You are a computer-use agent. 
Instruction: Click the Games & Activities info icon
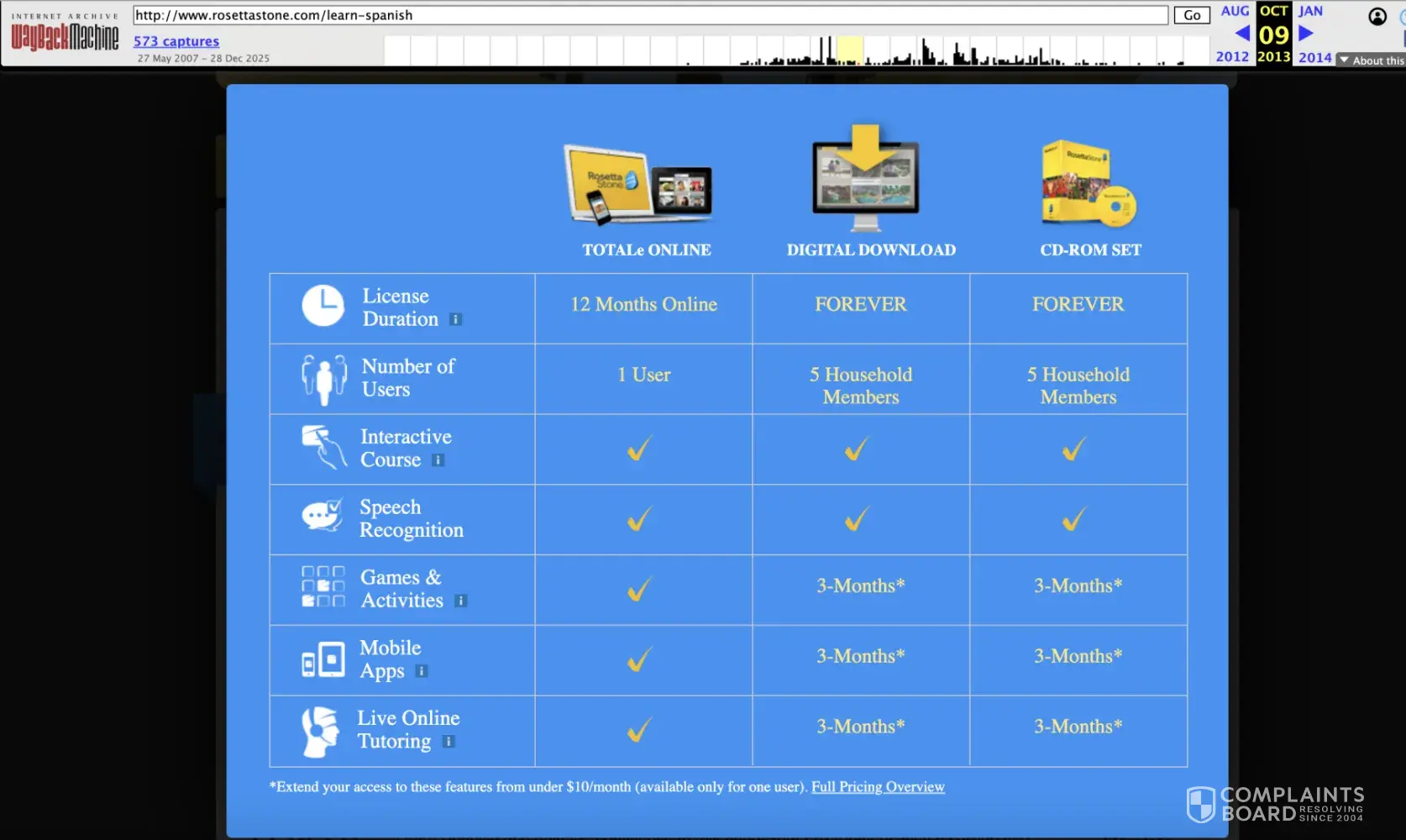[x=460, y=601]
